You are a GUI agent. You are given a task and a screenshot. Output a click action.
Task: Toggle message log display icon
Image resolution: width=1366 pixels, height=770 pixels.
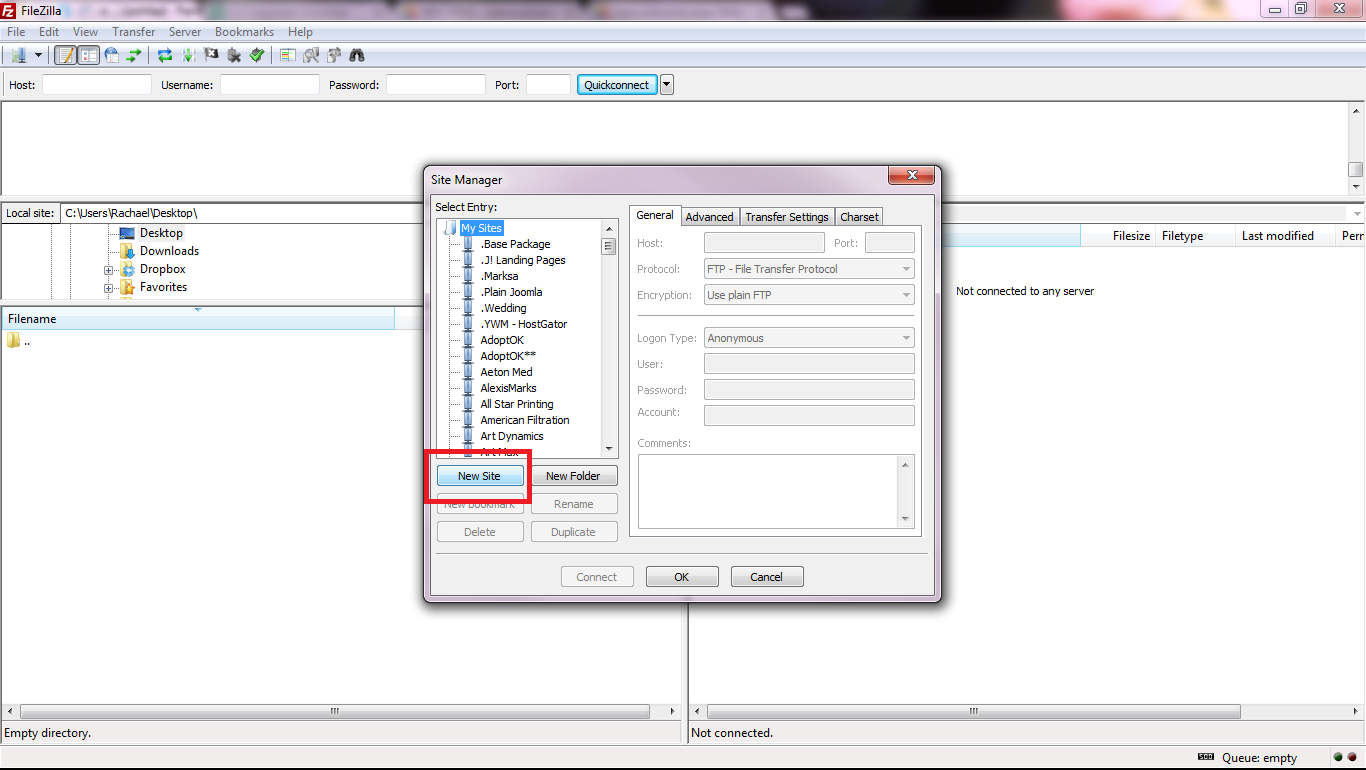pyautogui.click(x=65, y=55)
